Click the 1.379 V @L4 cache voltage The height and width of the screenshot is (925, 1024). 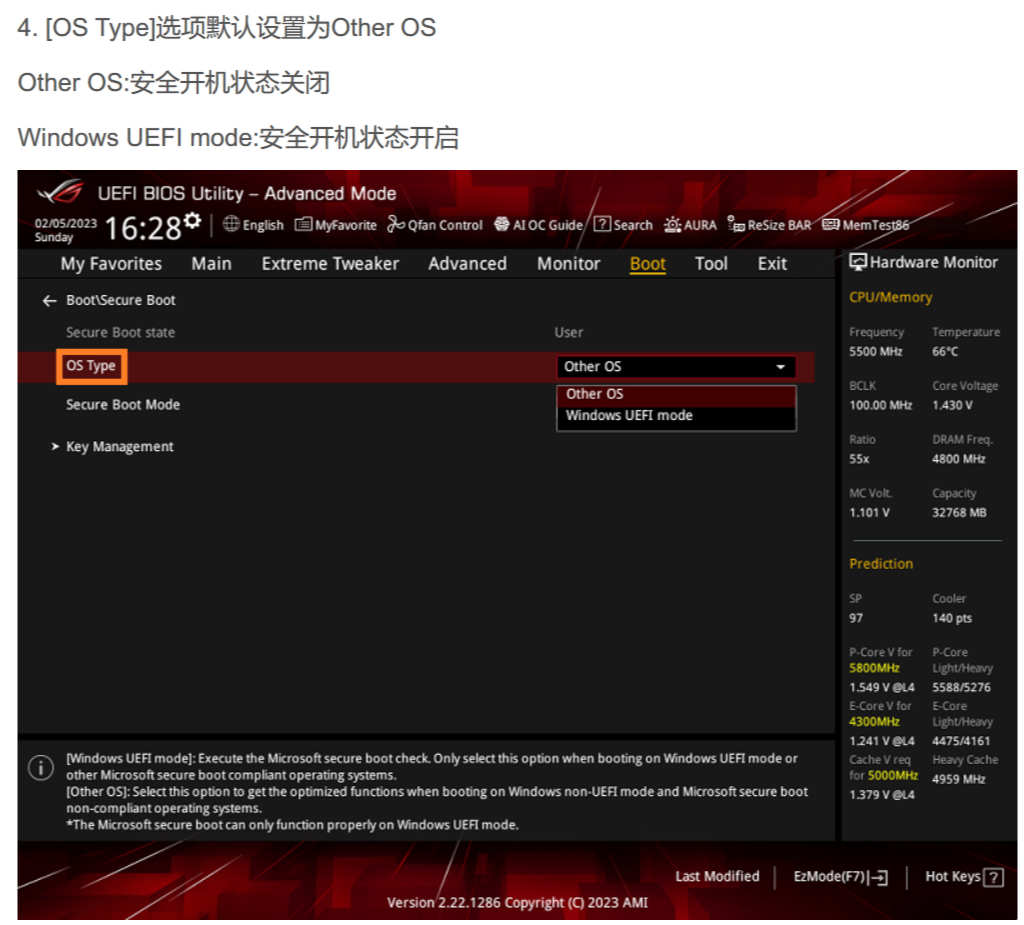pyautogui.click(x=882, y=795)
